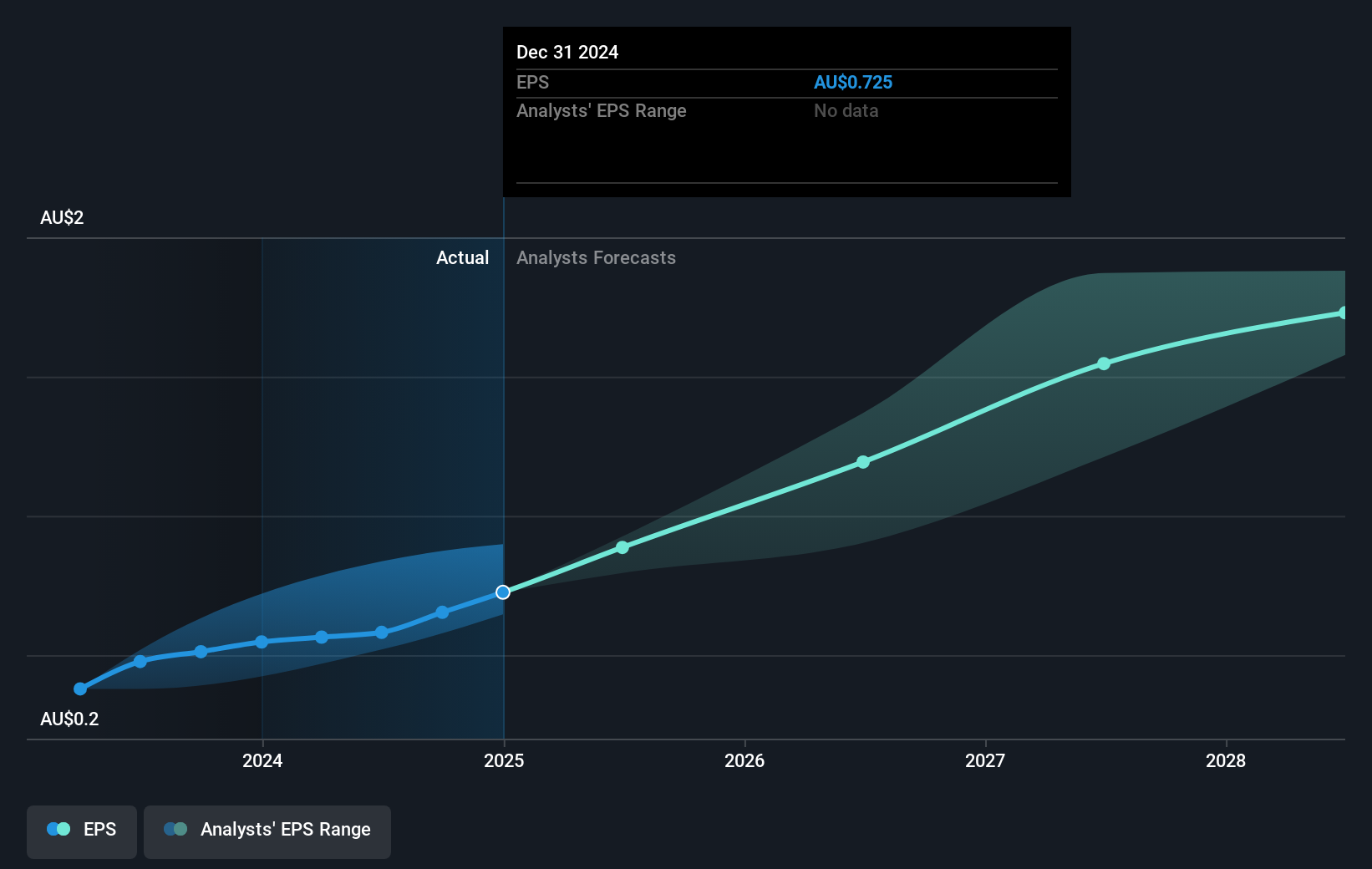The height and width of the screenshot is (869, 1372).
Task: Click the 2025 x-axis label
Action: pos(504,760)
